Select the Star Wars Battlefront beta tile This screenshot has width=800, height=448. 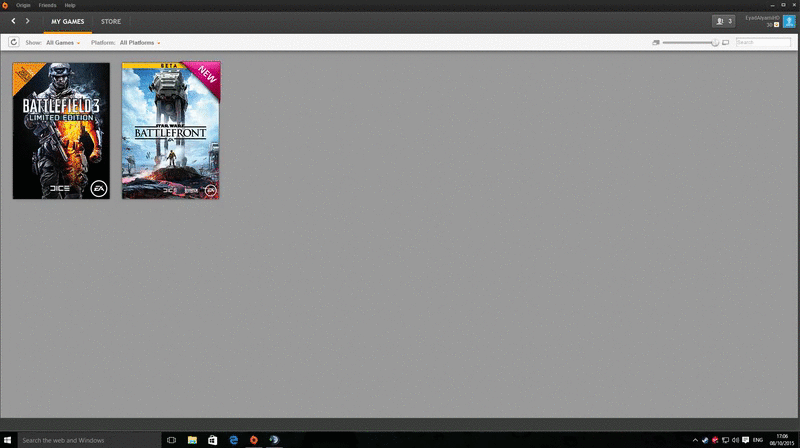pyautogui.click(x=171, y=130)
